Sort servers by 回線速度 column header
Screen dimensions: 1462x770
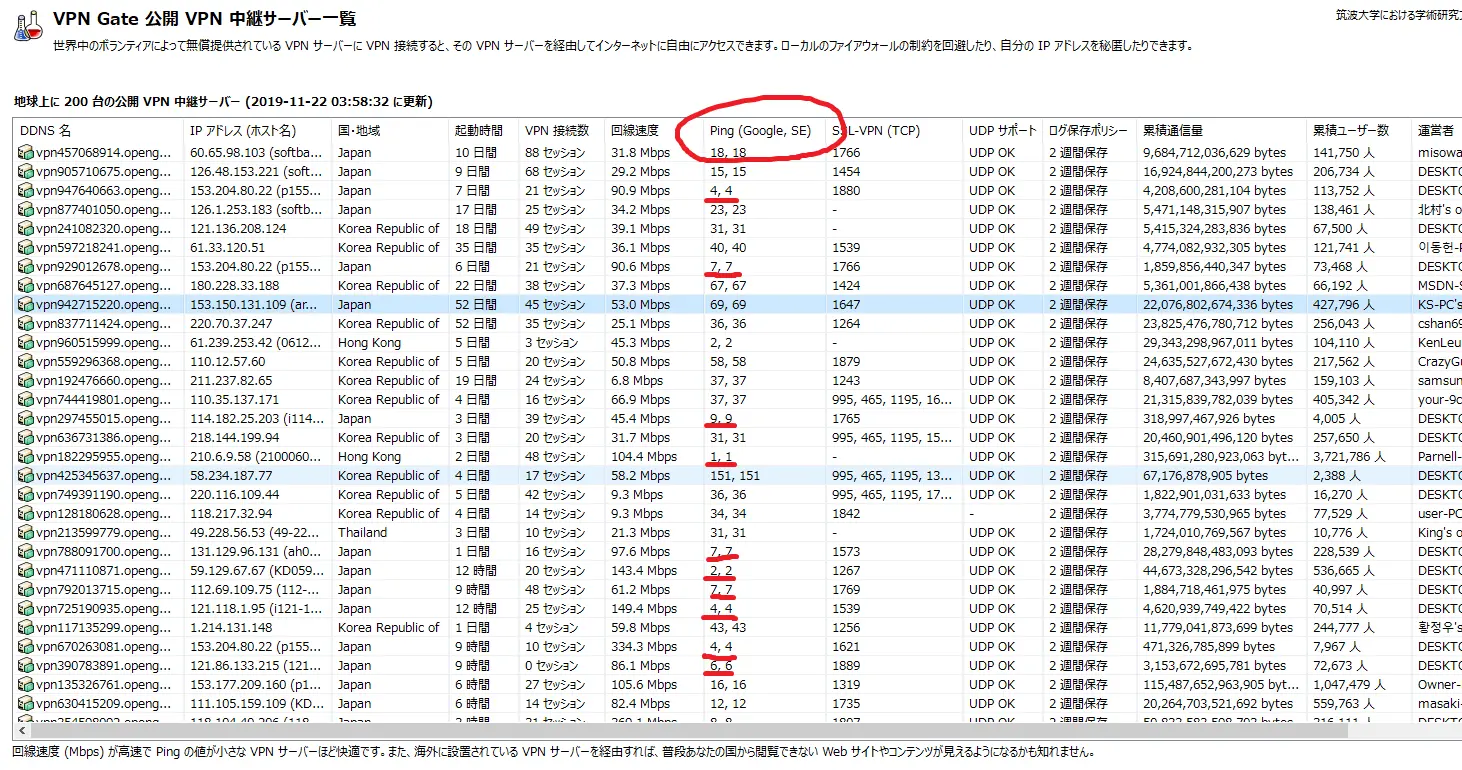635,131
